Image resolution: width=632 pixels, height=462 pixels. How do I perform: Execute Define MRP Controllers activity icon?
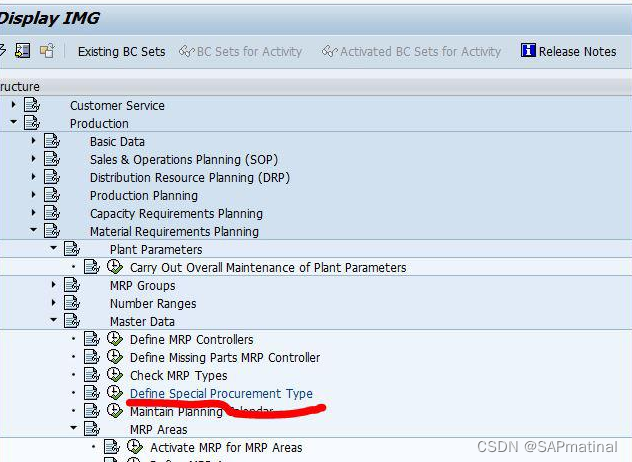coord(115,339)
